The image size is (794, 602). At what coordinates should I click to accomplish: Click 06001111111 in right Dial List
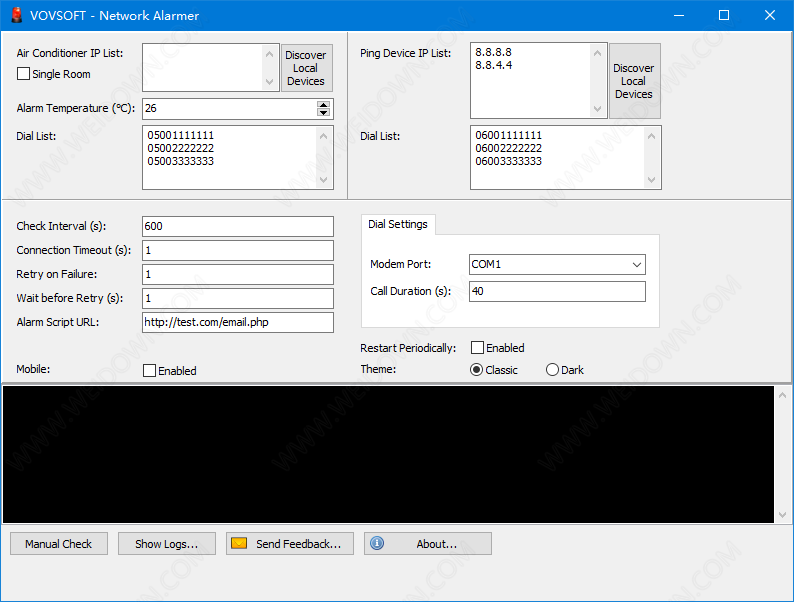coord(508,135)
